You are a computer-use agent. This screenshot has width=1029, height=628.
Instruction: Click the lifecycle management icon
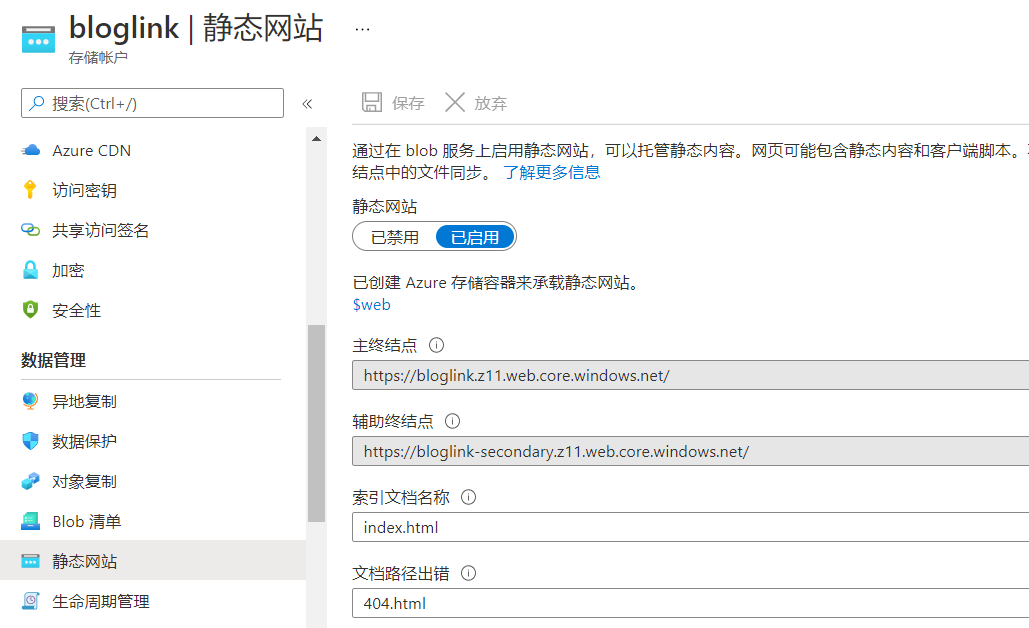30,601
